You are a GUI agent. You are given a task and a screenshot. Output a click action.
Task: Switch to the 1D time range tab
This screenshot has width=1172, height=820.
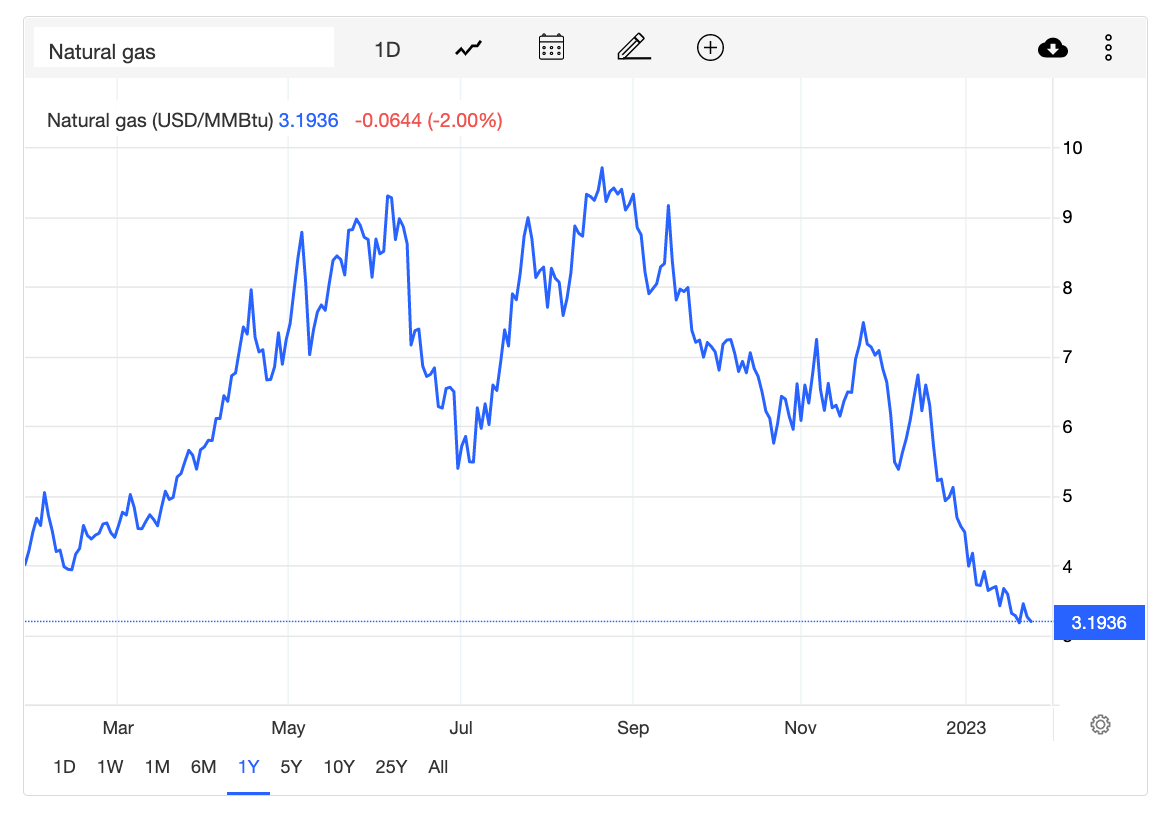click(x=64, y=767)
